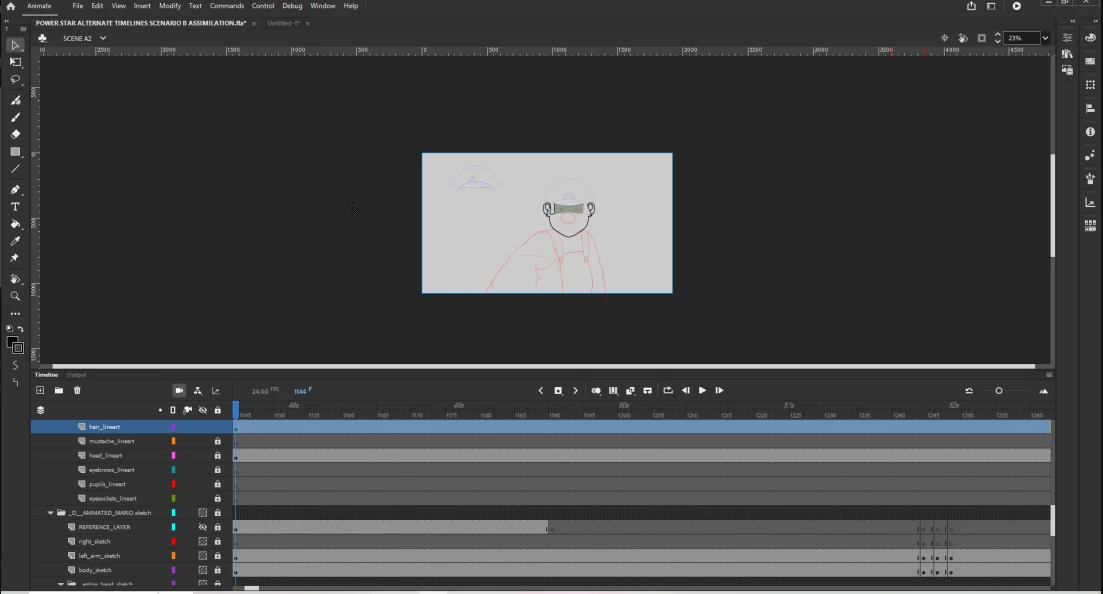1103x594 pixels.
Task: Select the Text tool
Action: [x=15, y=207]
